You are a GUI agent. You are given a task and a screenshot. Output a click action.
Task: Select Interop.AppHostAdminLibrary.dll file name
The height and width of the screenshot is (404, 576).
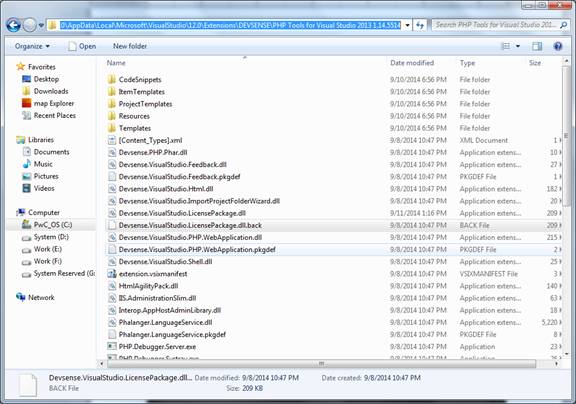[170, 310]
